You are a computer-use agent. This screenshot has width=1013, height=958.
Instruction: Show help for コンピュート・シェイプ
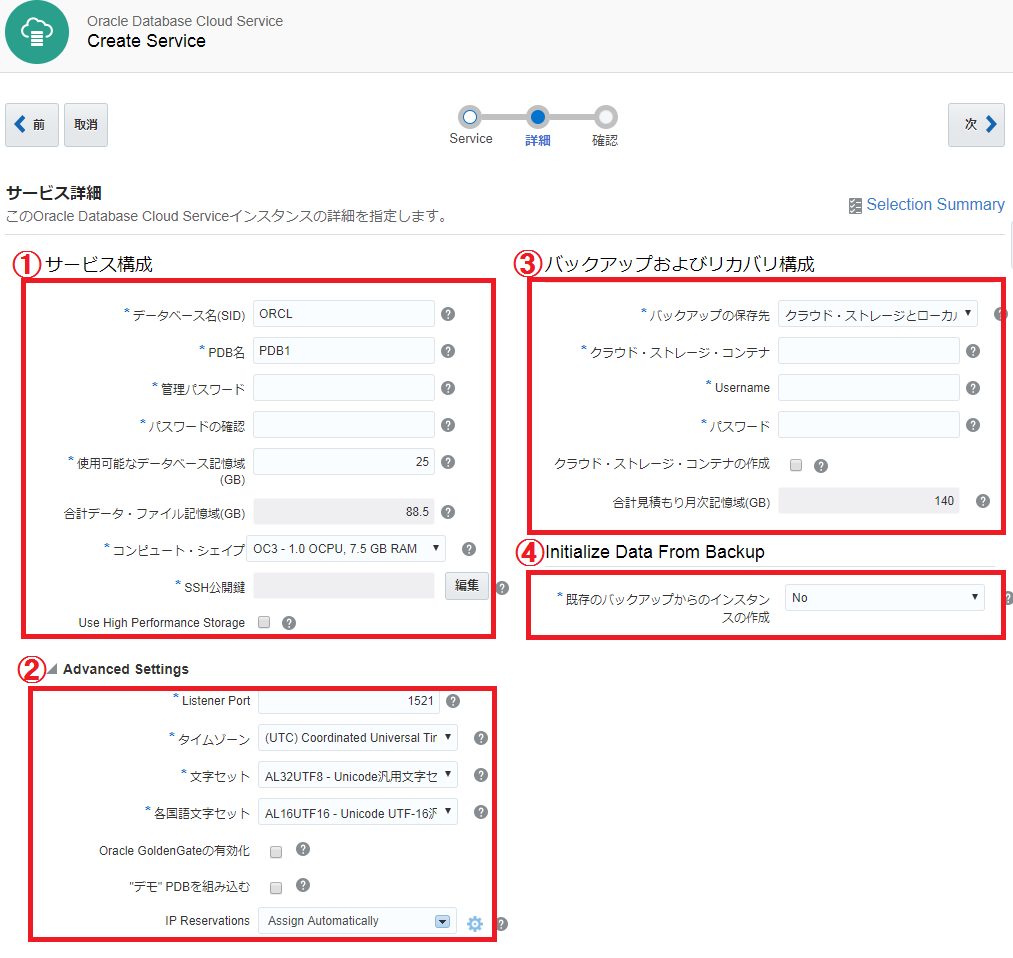pos(469,549)
